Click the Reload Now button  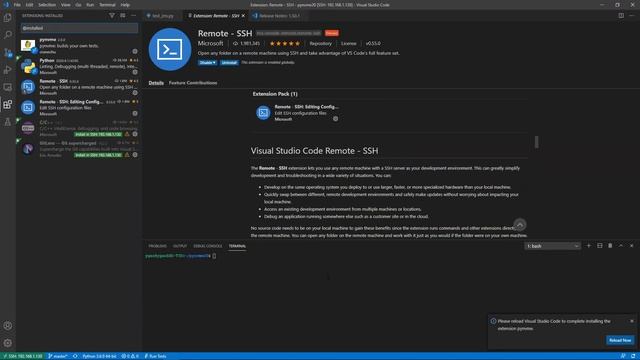pyautogui.click(x=620, y=340)
